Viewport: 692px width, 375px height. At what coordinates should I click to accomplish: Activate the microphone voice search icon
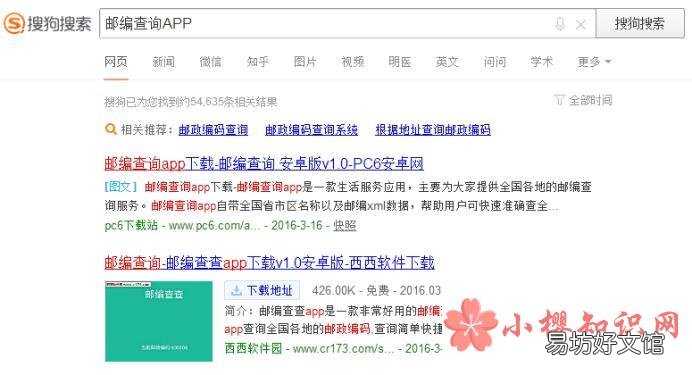click(560, 24)
